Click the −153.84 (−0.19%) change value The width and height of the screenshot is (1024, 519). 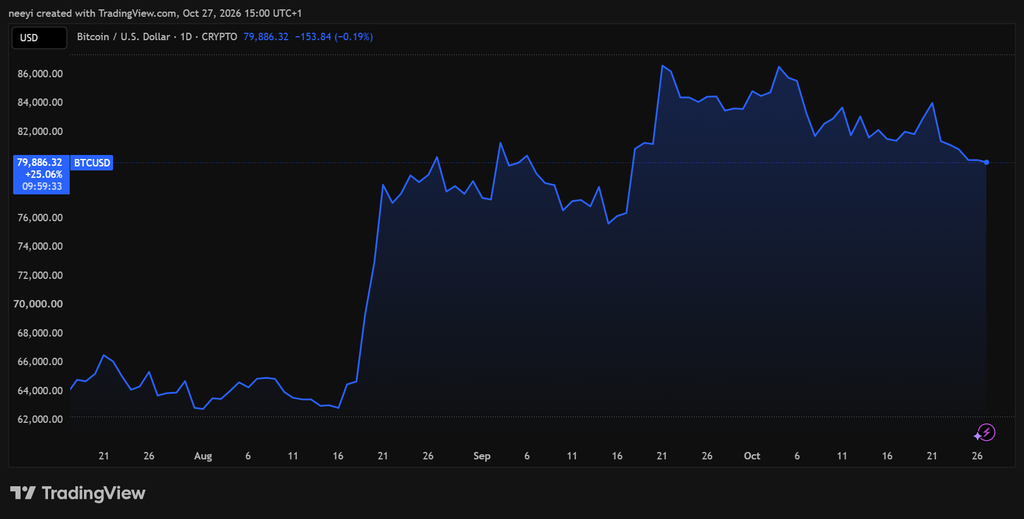tap(334, 37)
